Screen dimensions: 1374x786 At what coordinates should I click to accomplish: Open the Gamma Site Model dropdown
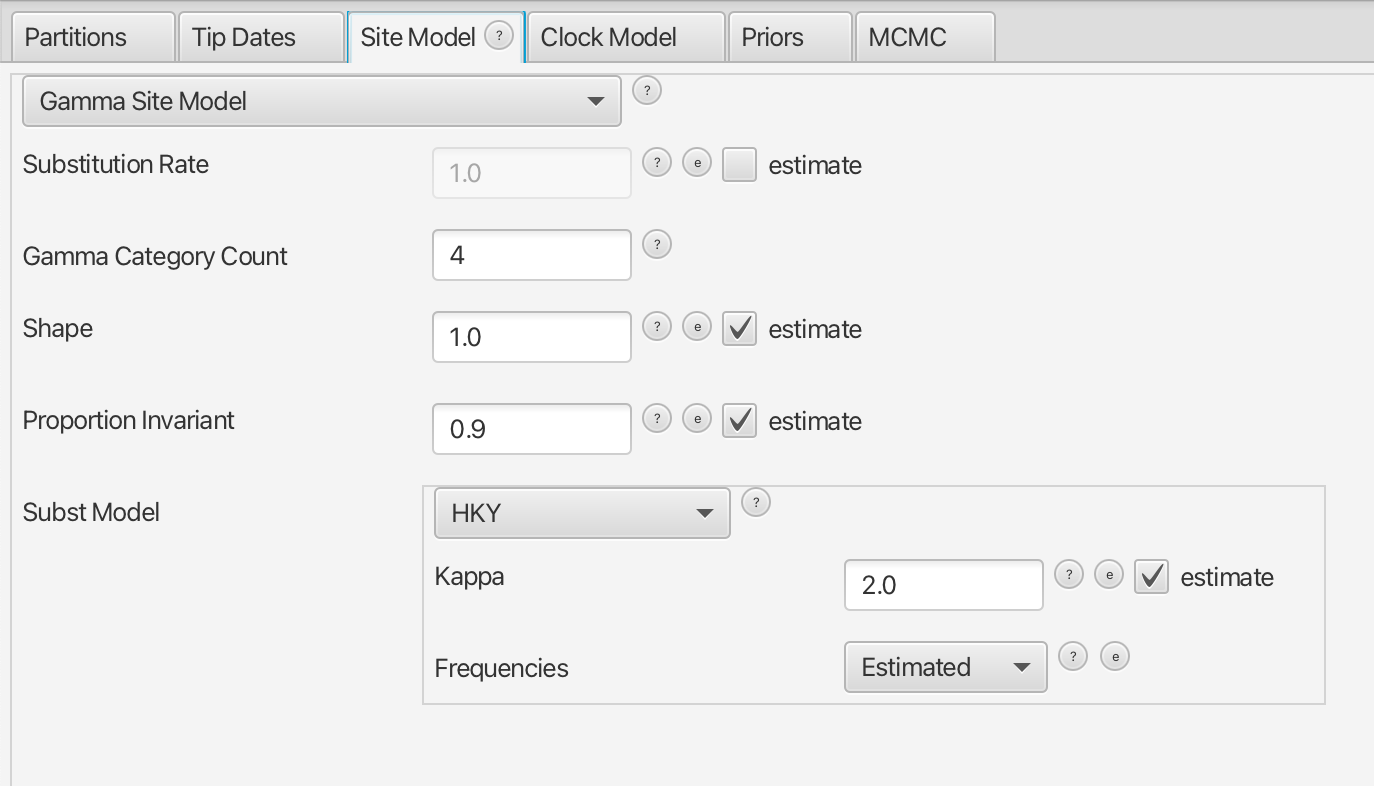tap(322, 101)
